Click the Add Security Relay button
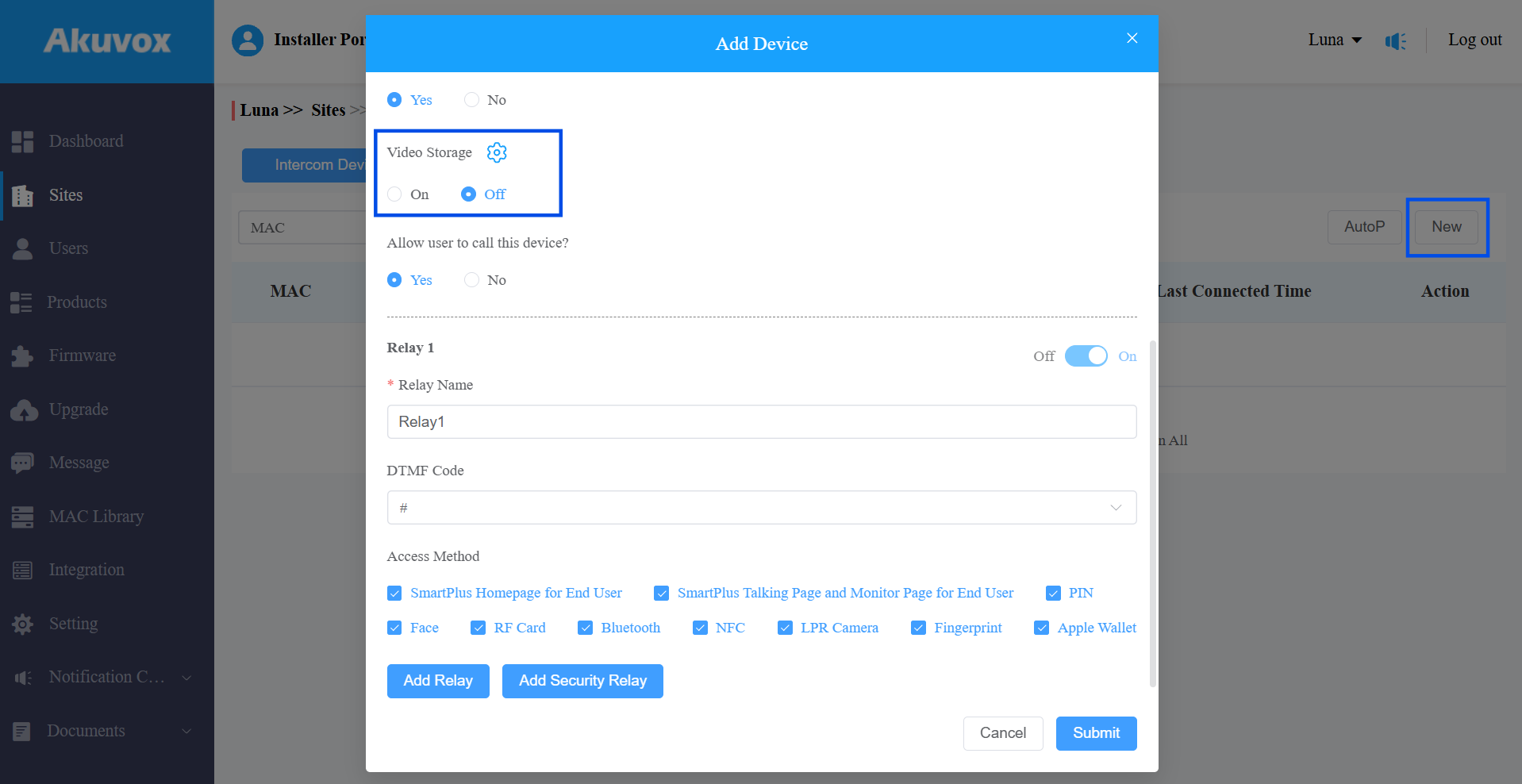Image resolution: width=1522 pixels, height=784 pixels. (x=582, y=681)
